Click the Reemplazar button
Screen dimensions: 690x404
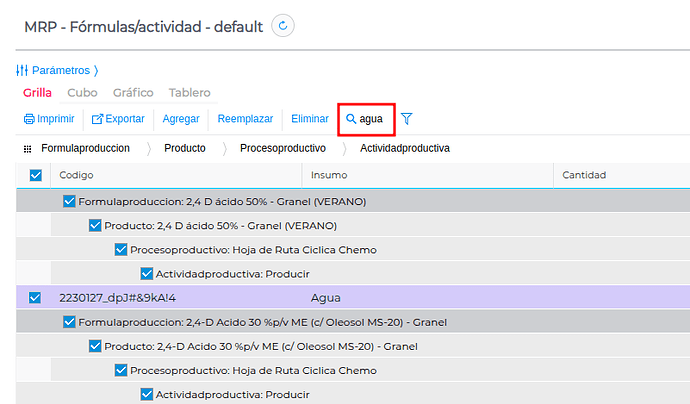pos(245,119)
